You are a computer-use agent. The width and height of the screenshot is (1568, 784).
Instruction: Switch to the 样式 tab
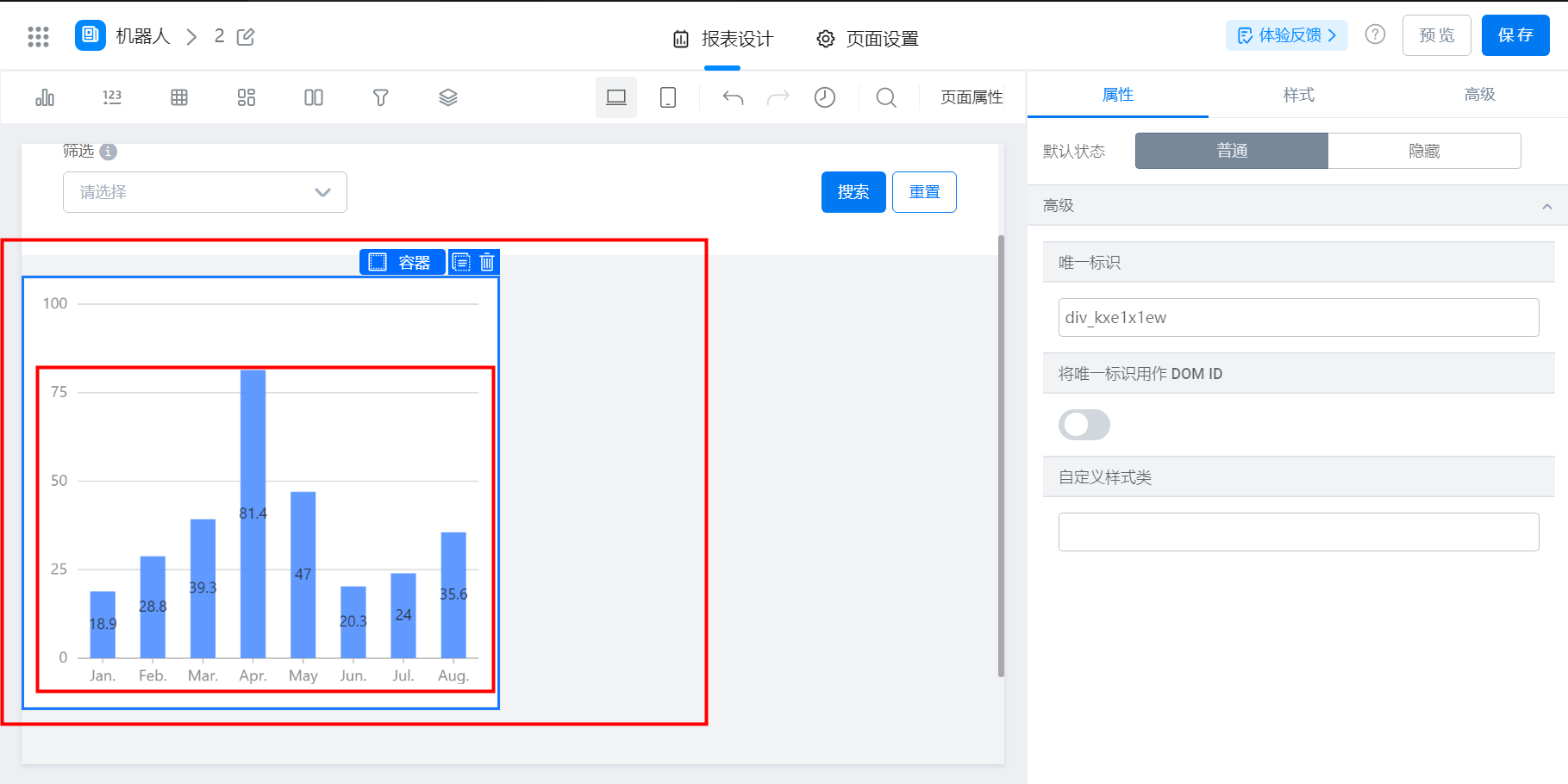tap(1298, 95)
